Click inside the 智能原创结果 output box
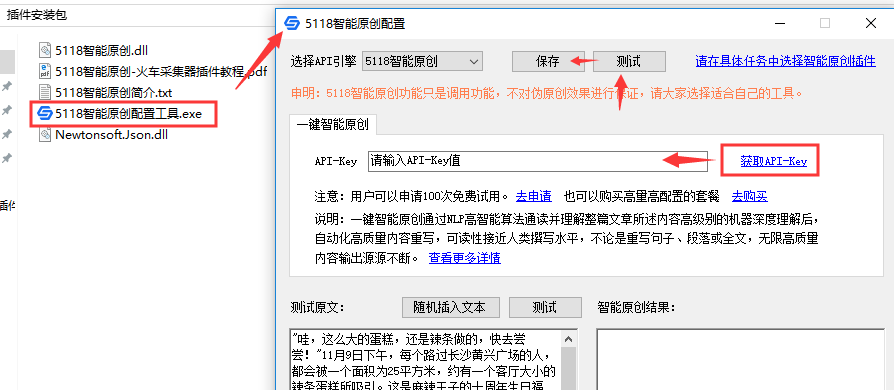This screenshot has width=894, height=390. click(x=740, y=359)
